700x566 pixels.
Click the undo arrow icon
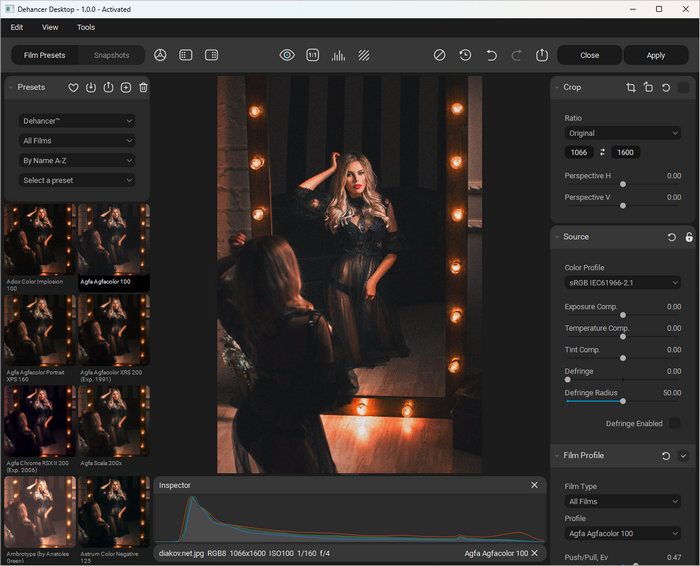click(491, 55)
